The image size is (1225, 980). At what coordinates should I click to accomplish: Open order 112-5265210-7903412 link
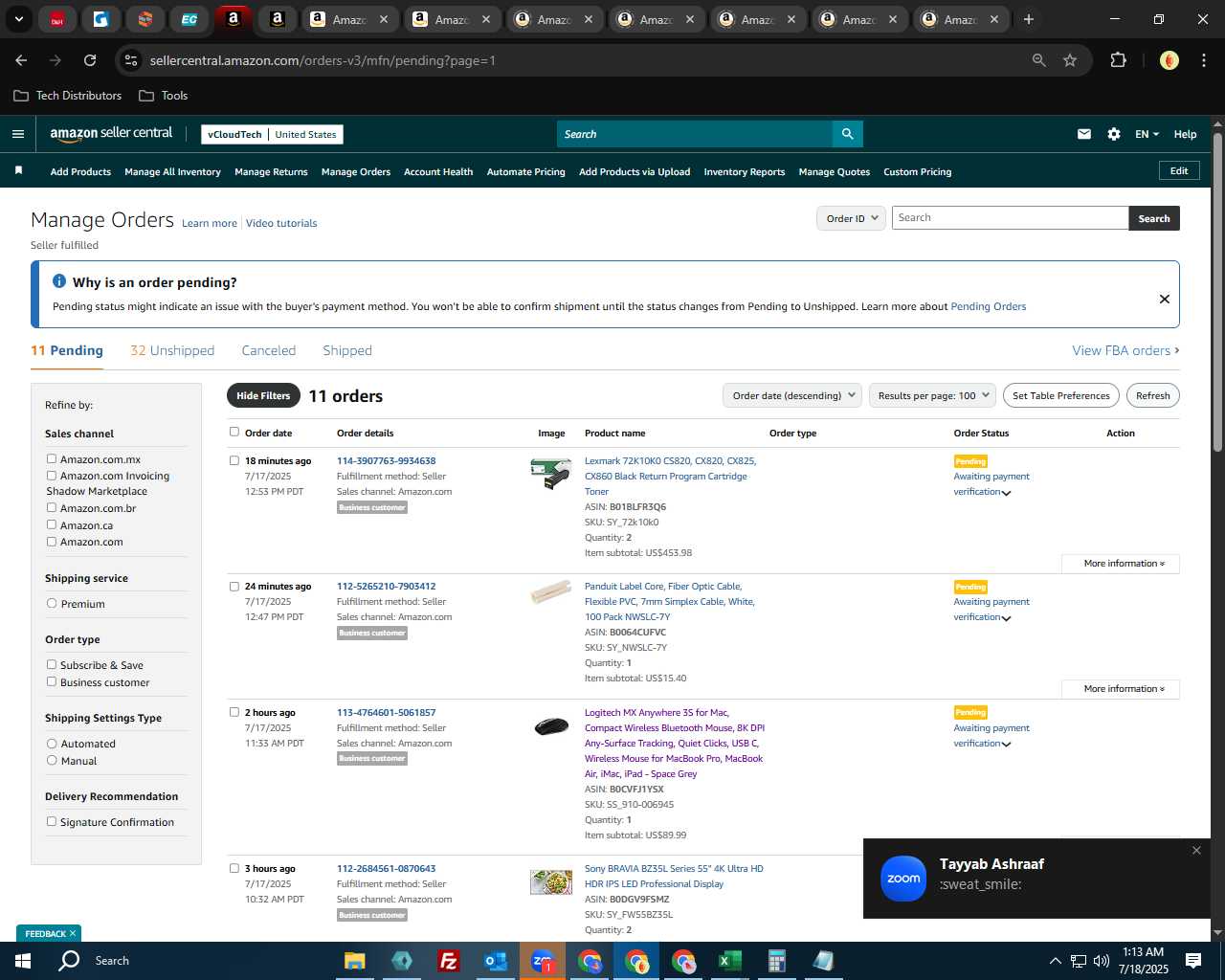[386, 587]
